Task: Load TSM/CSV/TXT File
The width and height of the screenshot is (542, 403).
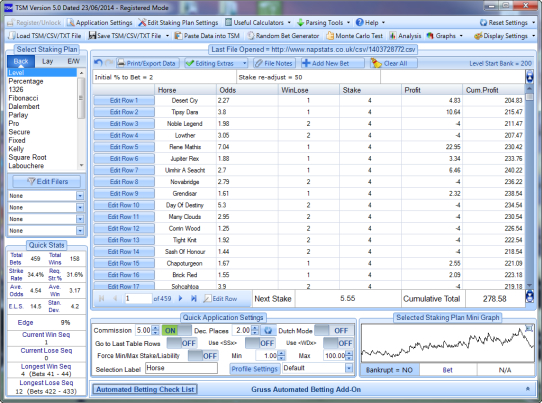Action: tap(45, 36)
